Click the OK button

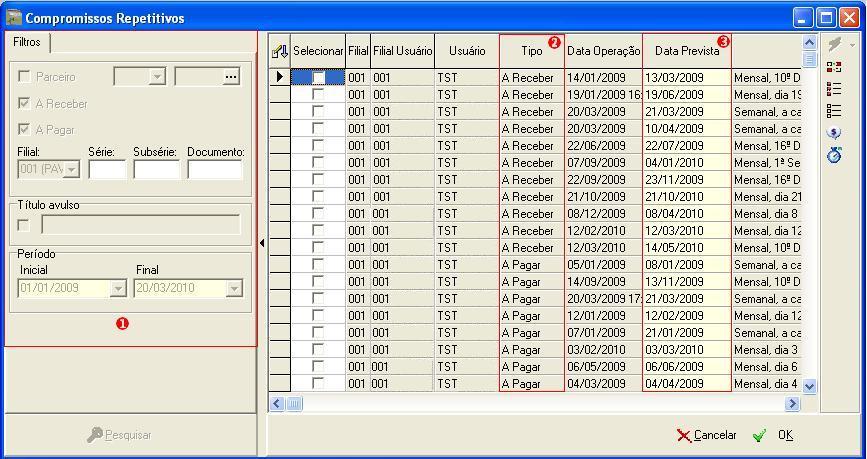(774, 436)
